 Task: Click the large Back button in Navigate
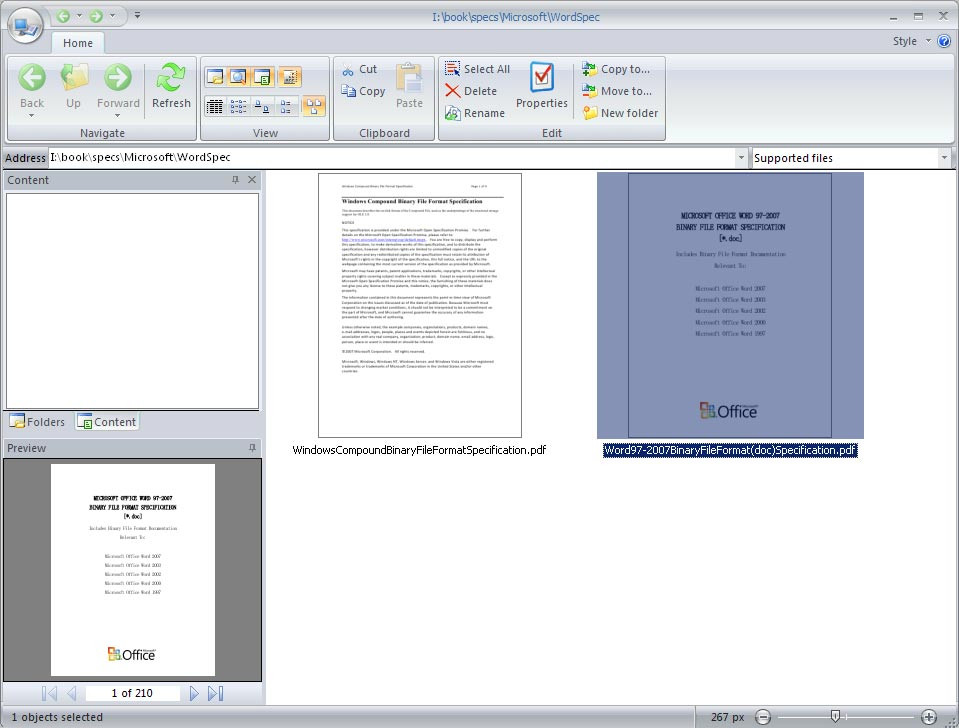point(32,86)
